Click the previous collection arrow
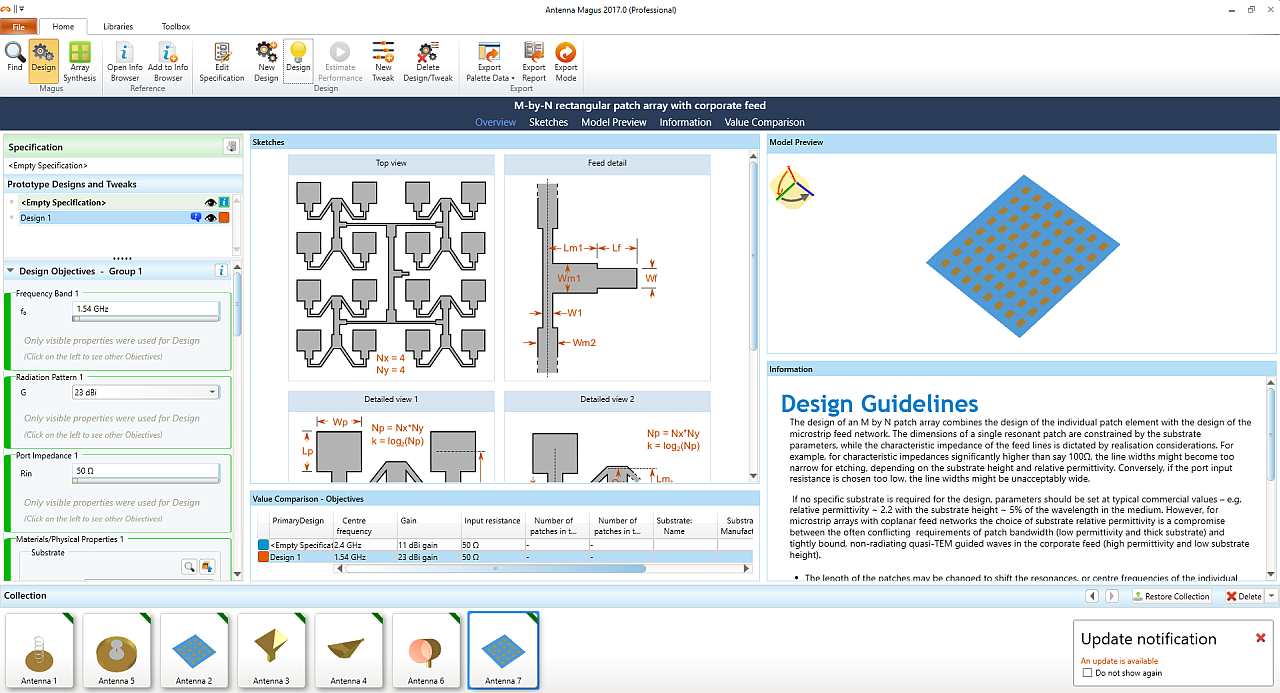This screenshot has height=693, width=1280. click(x=1092, y=596)
